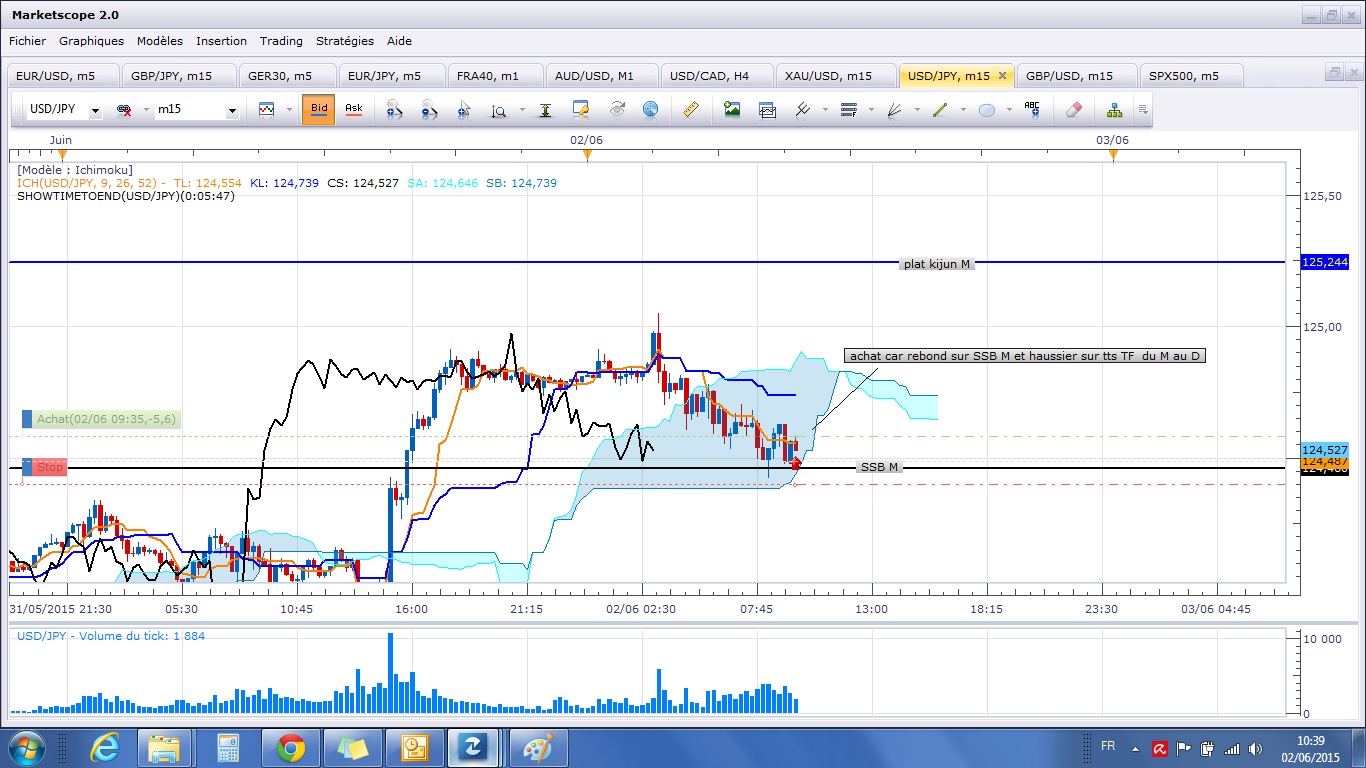Open the chart type dropdown arrow

tap(289, 110)
